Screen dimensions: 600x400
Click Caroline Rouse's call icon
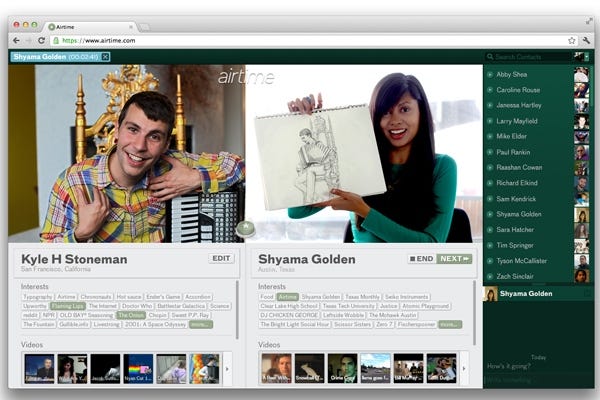(x=490, y=90)
